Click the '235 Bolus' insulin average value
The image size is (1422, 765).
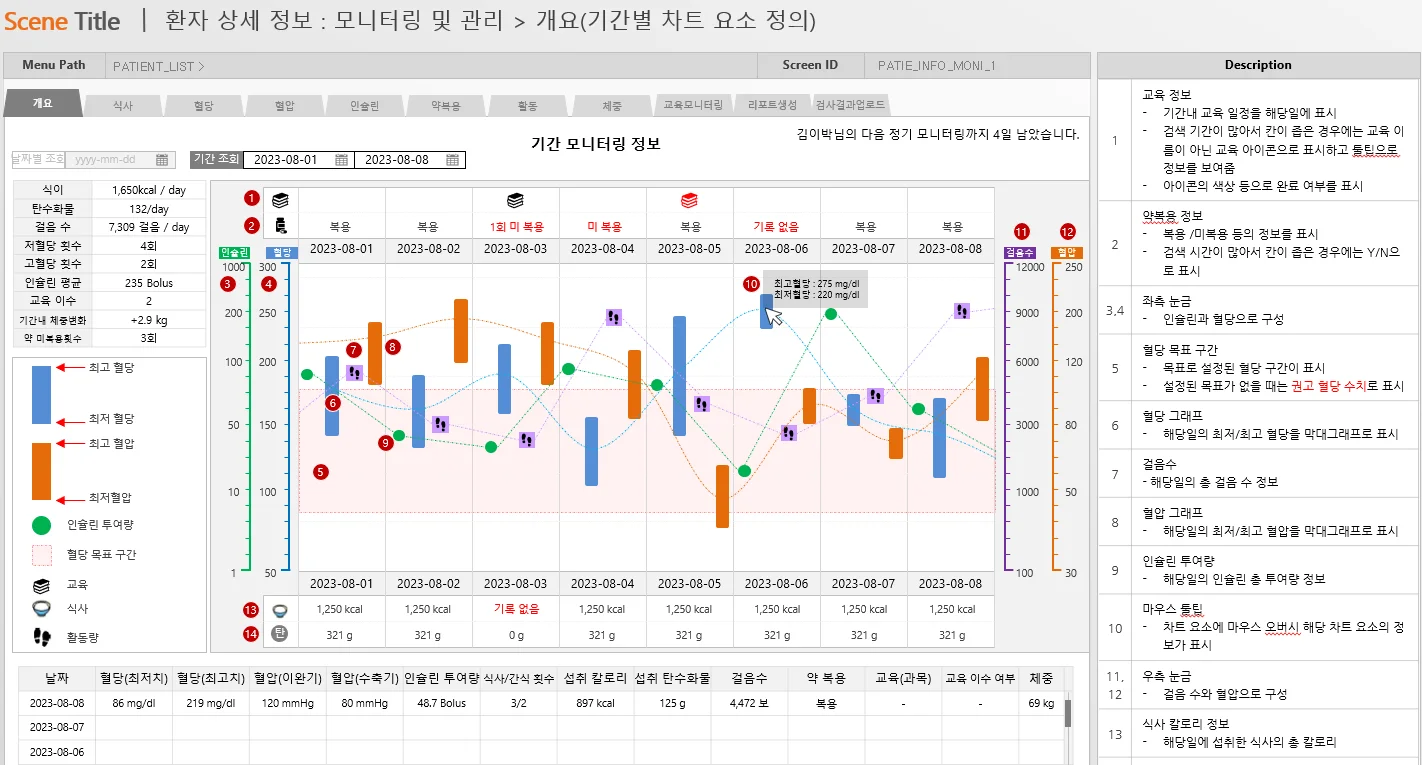(x=149, y=283)
